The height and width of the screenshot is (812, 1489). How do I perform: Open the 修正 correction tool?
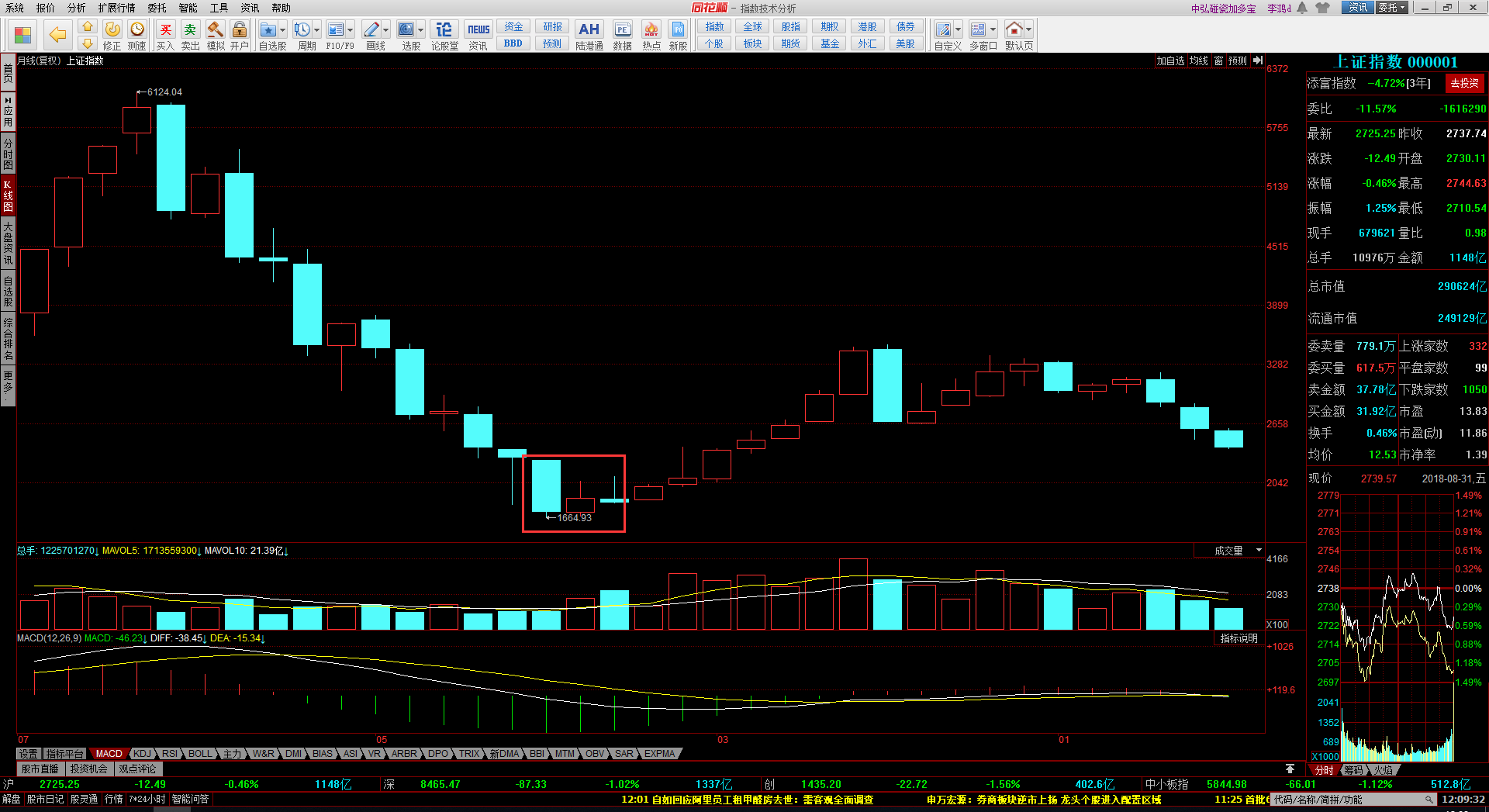(112, 36)
